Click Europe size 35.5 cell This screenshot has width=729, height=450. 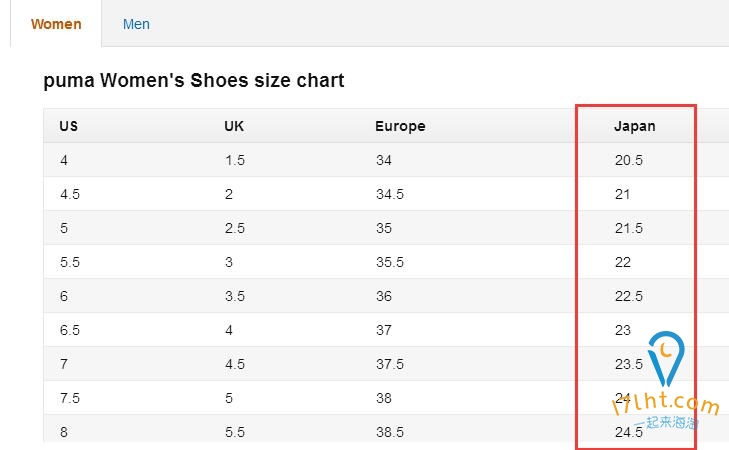pyautogui.click(x=390, y=262)
